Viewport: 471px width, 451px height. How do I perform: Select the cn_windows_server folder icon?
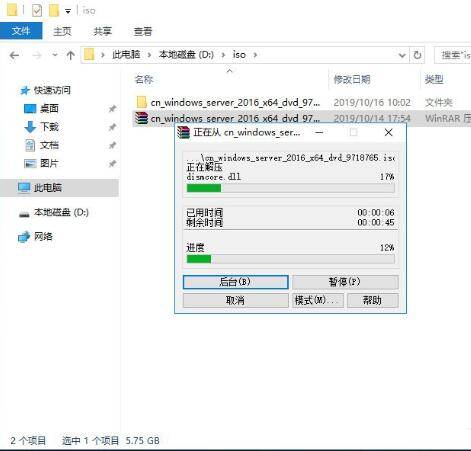(x=142, y=102)
